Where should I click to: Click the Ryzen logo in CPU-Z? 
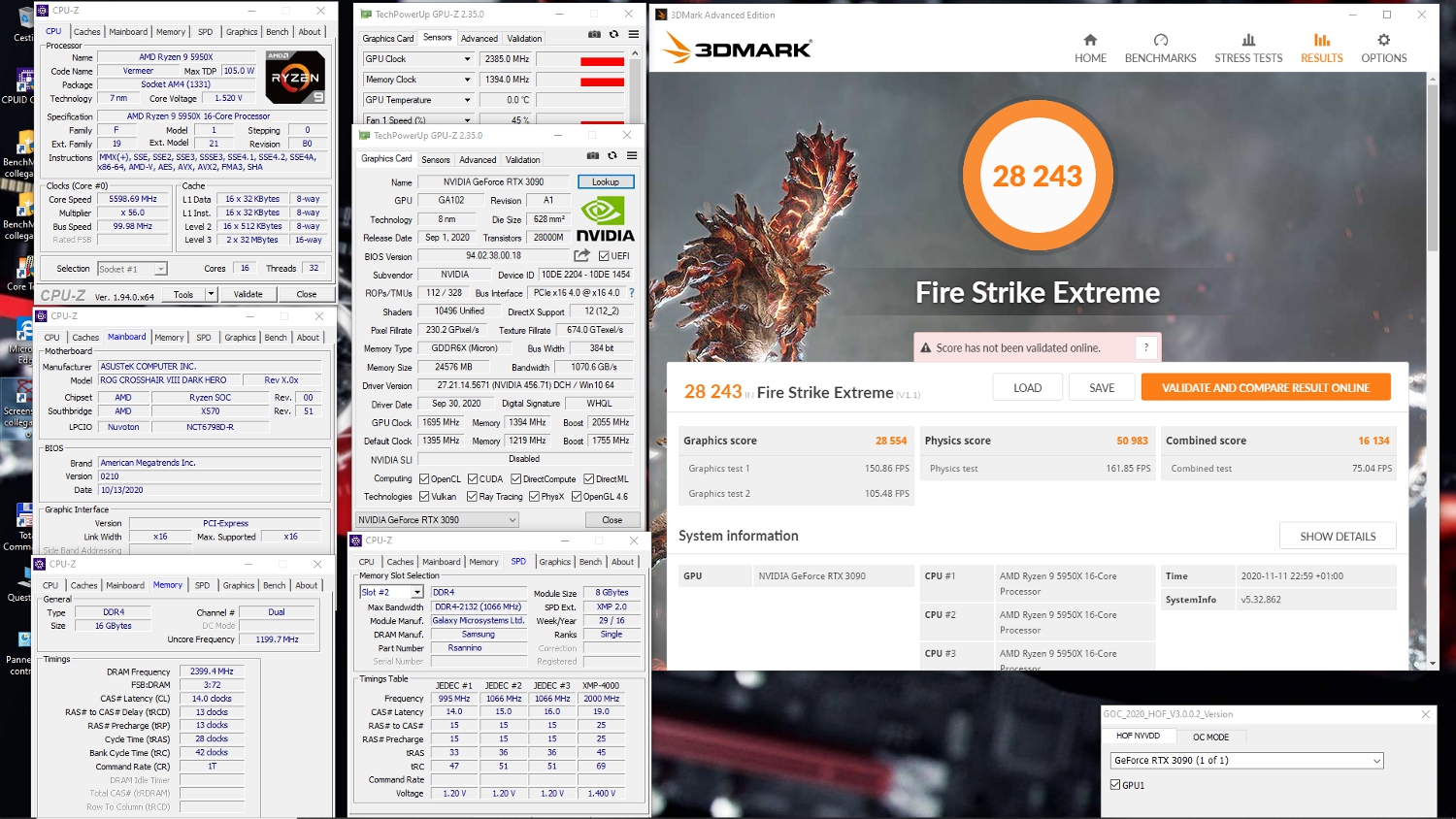(295, 77)
